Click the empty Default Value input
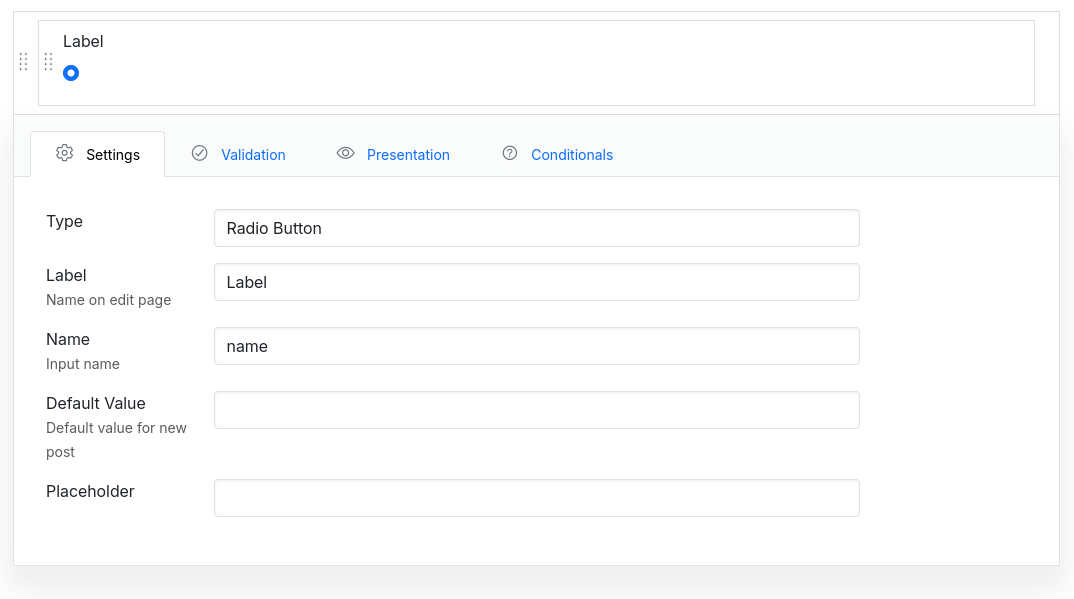The image size is (1074, 599). click(x=536, y=410)
